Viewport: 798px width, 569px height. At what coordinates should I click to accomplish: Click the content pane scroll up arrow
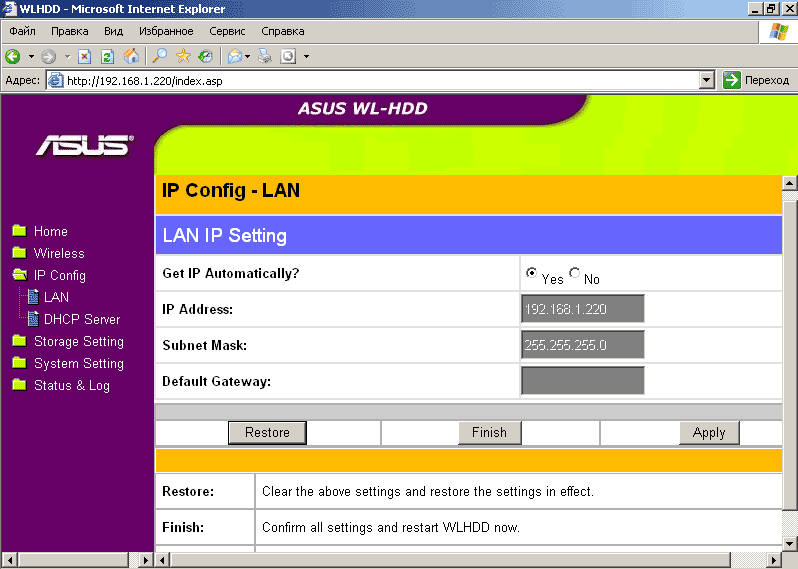click(789, 183)
